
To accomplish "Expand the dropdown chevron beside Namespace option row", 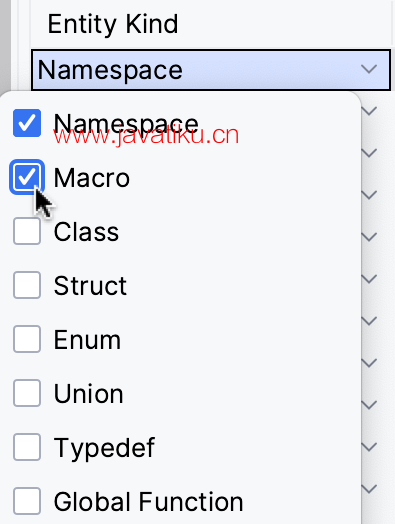I will (x=370, y=111).
